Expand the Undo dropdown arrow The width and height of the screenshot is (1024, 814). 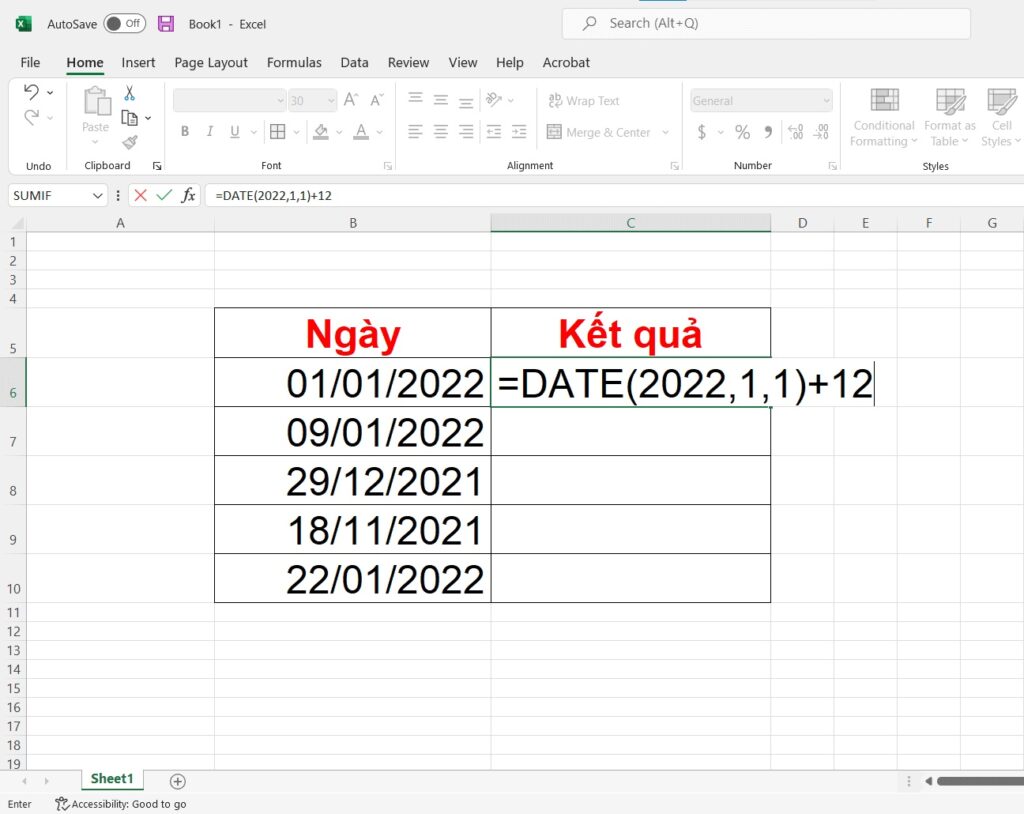coord(49,91)
